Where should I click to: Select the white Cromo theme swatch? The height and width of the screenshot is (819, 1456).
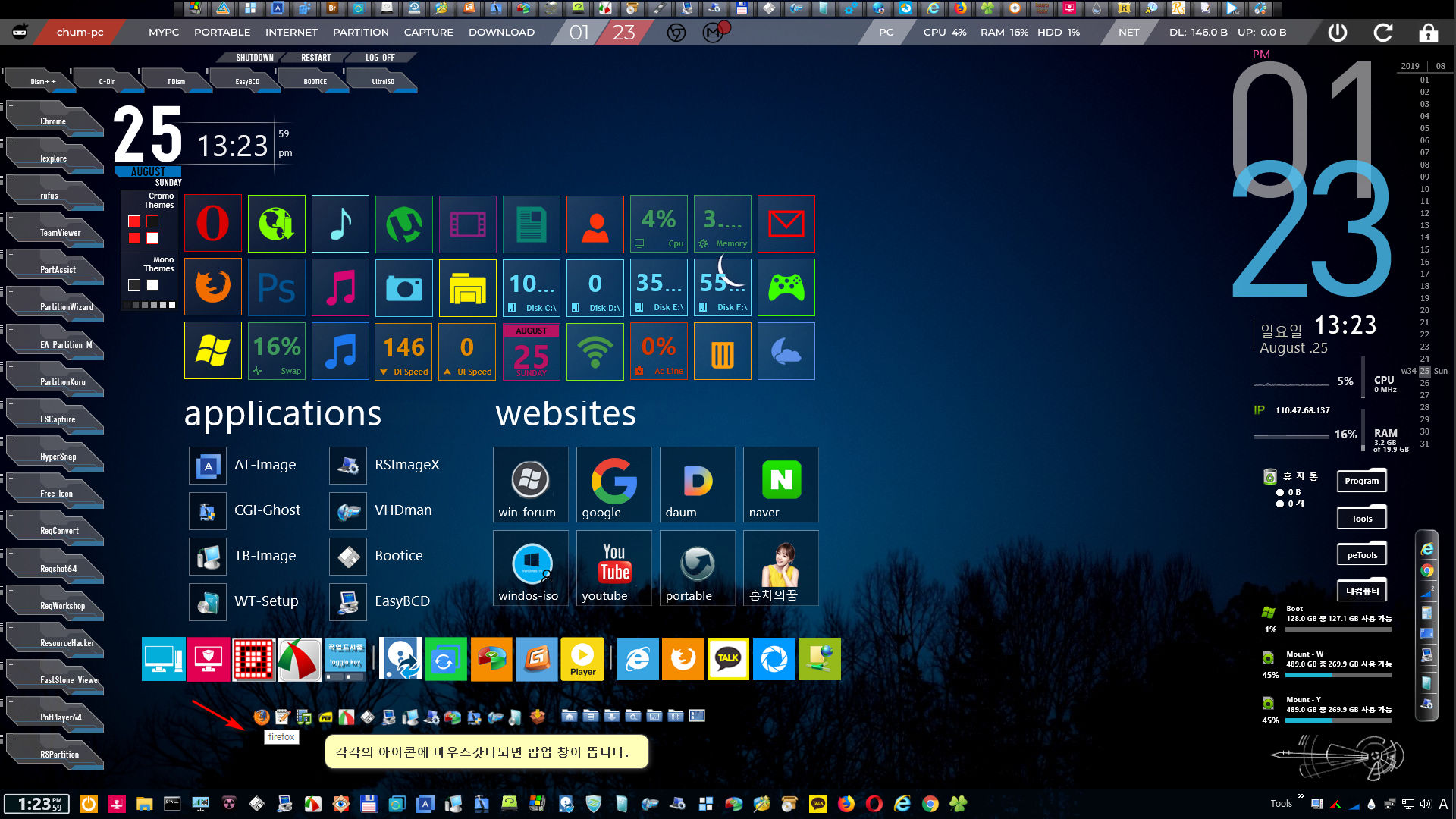point(152,238)
